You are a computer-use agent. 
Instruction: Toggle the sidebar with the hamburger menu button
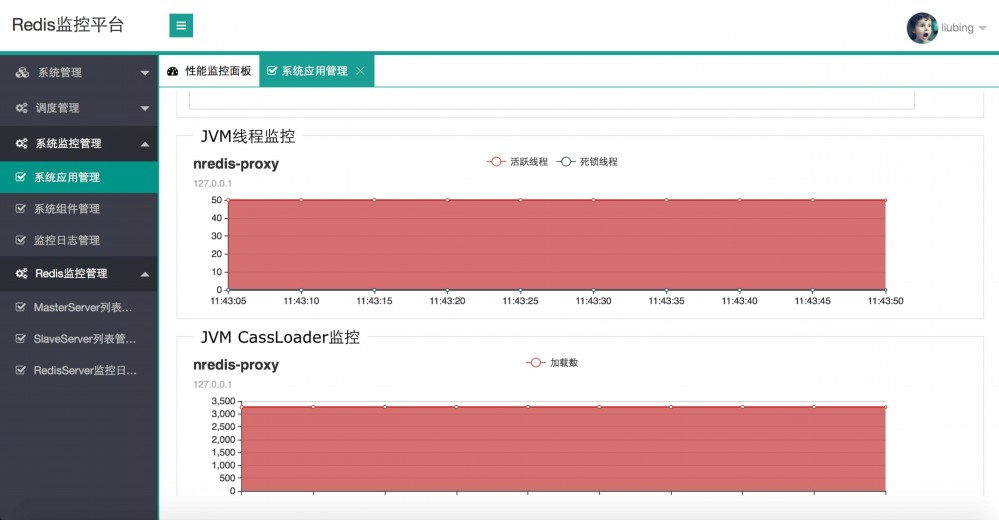tap(181, 25)
